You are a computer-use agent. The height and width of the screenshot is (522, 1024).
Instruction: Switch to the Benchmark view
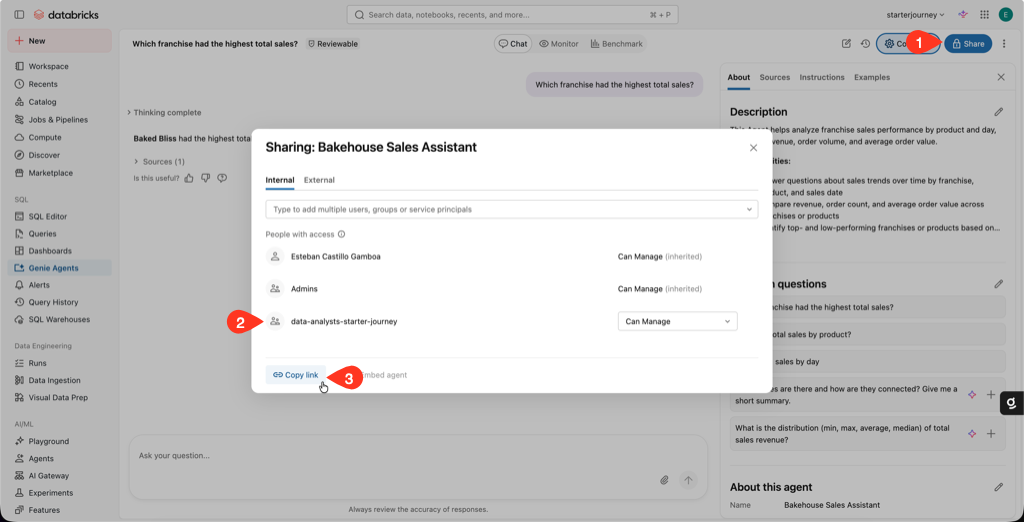616,44
